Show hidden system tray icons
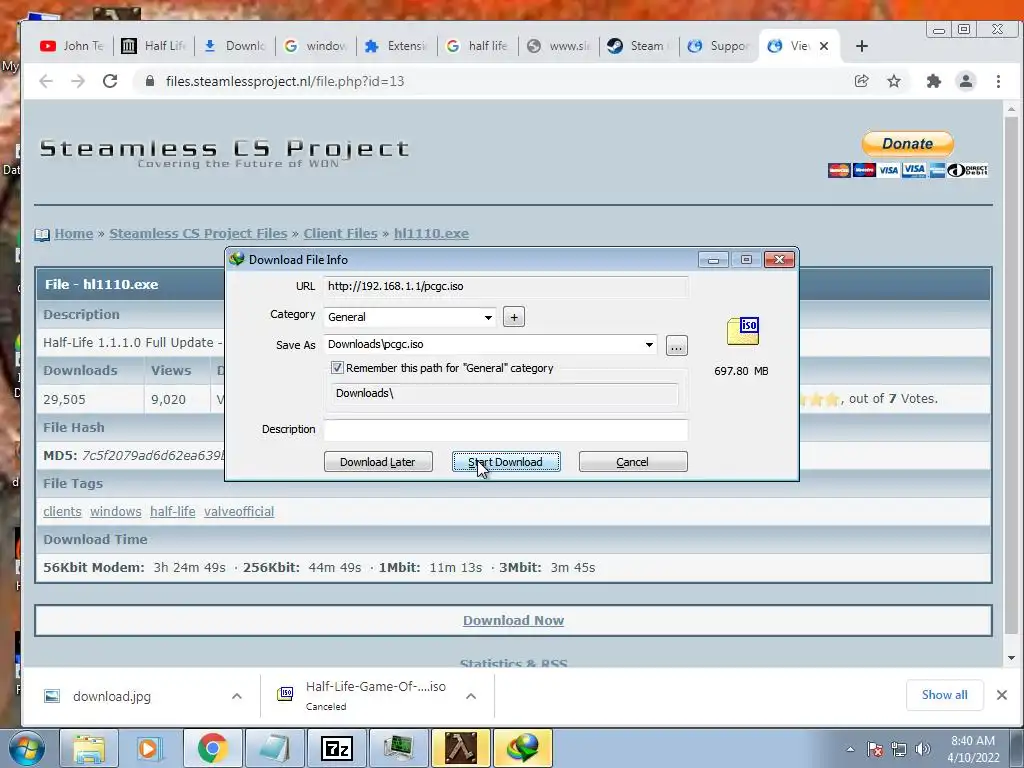The width and height of the screenshot is (1024, 768). point(850,749)
